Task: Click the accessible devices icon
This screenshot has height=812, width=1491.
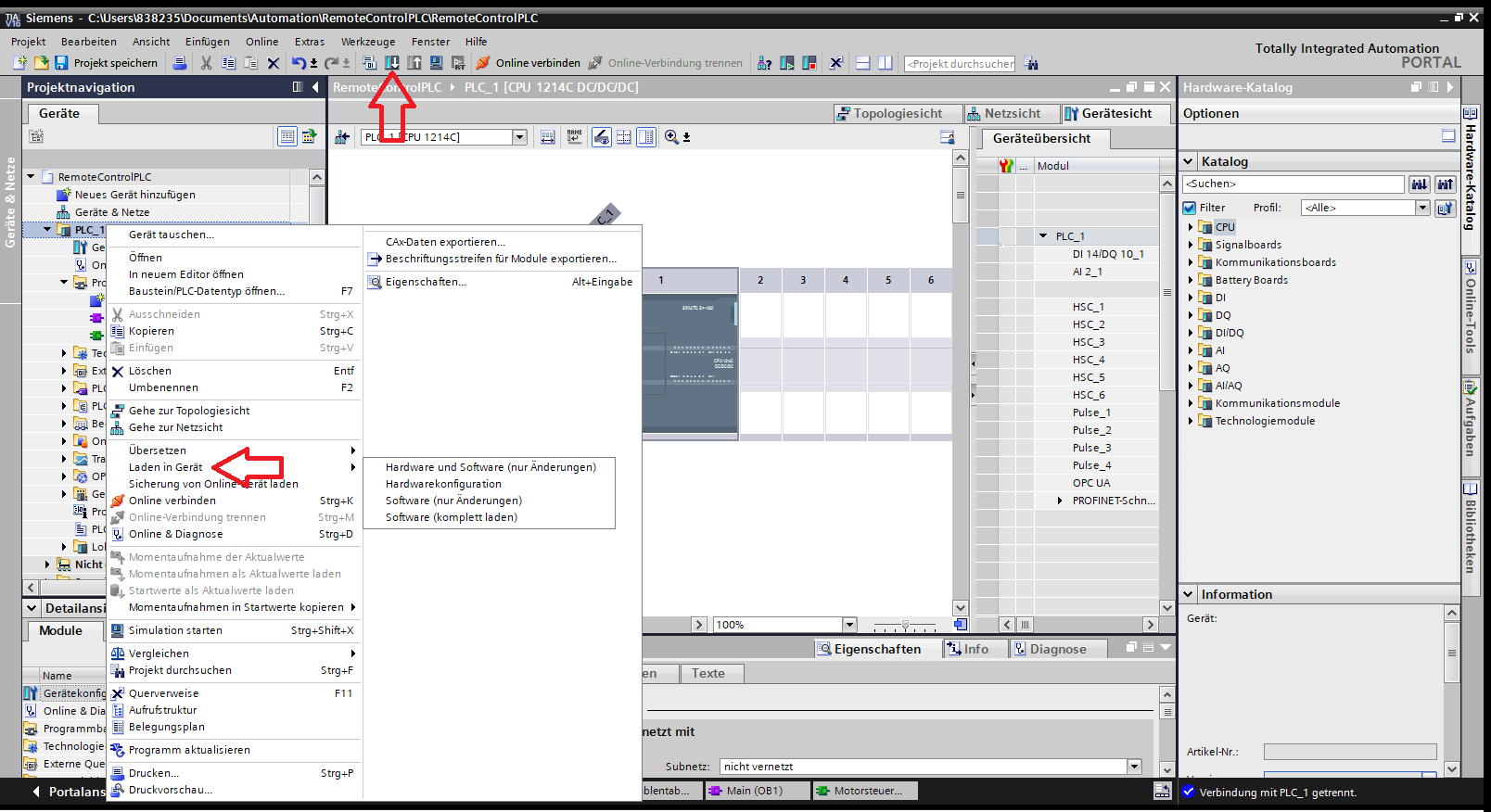Action: point(764,63)
